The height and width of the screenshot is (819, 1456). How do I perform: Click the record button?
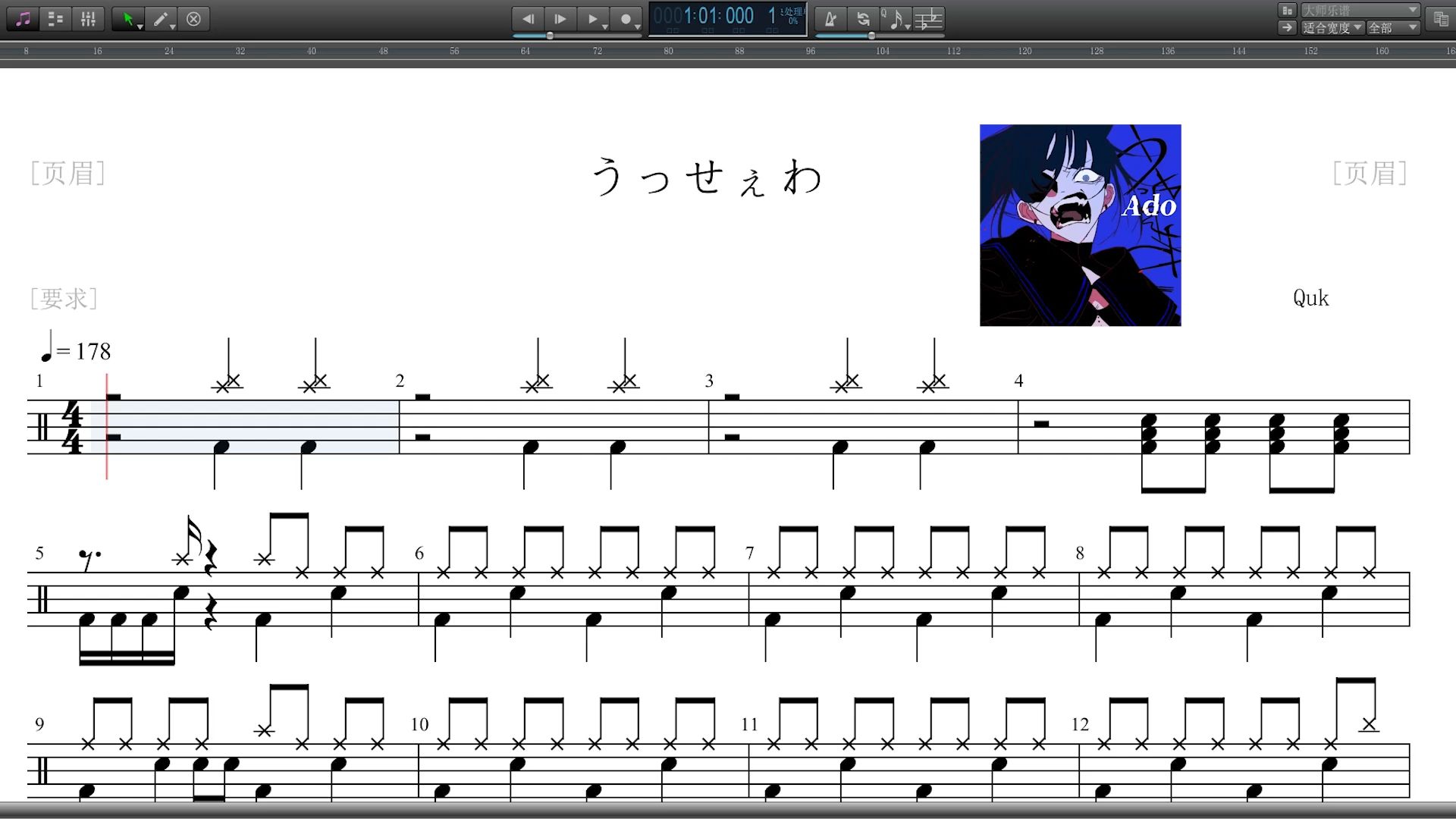(626, 19)
